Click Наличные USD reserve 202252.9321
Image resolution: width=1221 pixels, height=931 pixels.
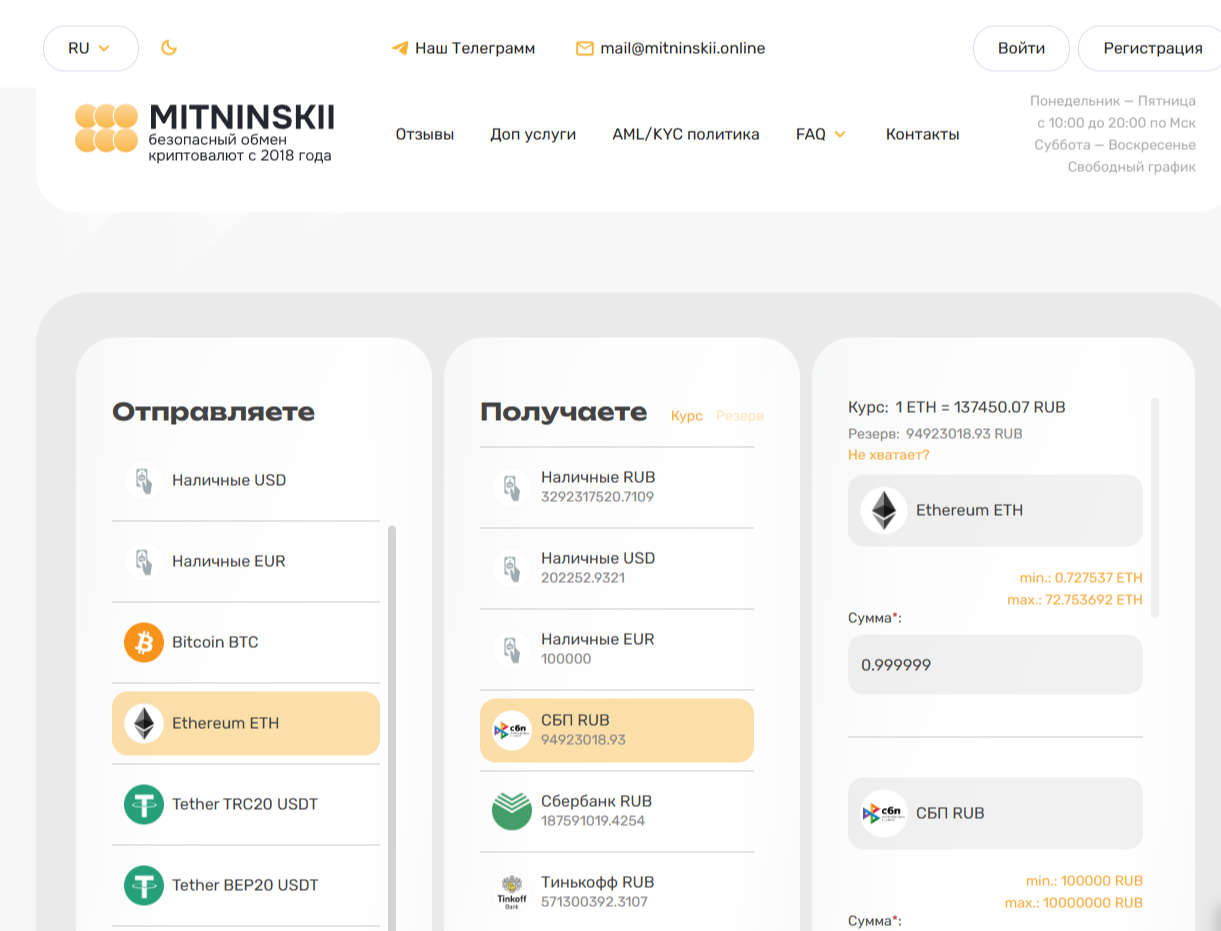(583, 578)
